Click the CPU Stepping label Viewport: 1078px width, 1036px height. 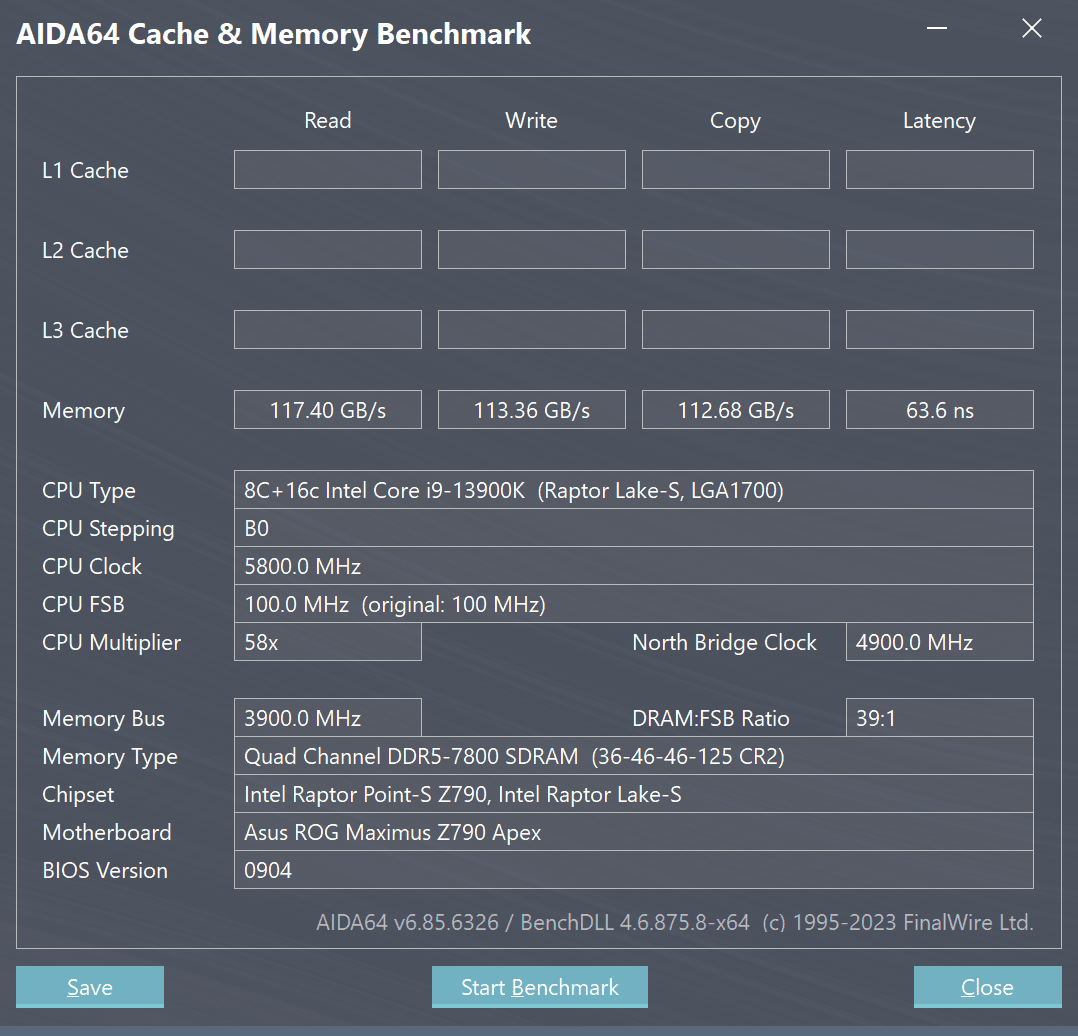tap(108, 529)
